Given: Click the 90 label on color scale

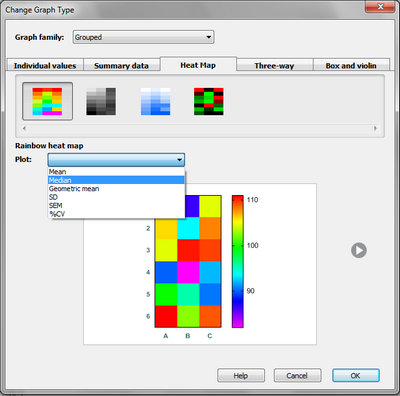Looking at the screenshot, I should coord(251,291).
